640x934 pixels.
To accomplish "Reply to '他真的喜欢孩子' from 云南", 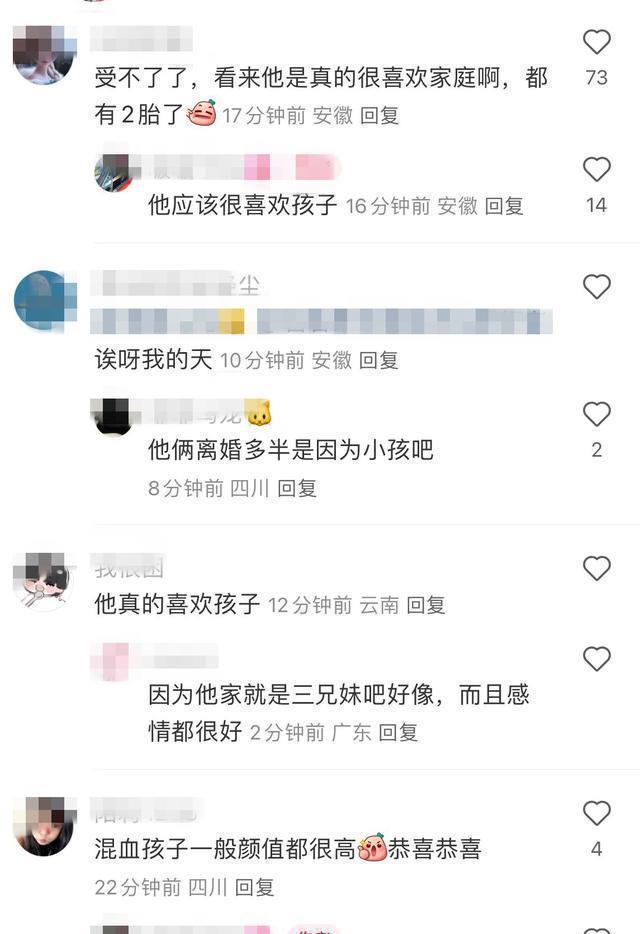I will pyautogui.click(x=425, y=605).
